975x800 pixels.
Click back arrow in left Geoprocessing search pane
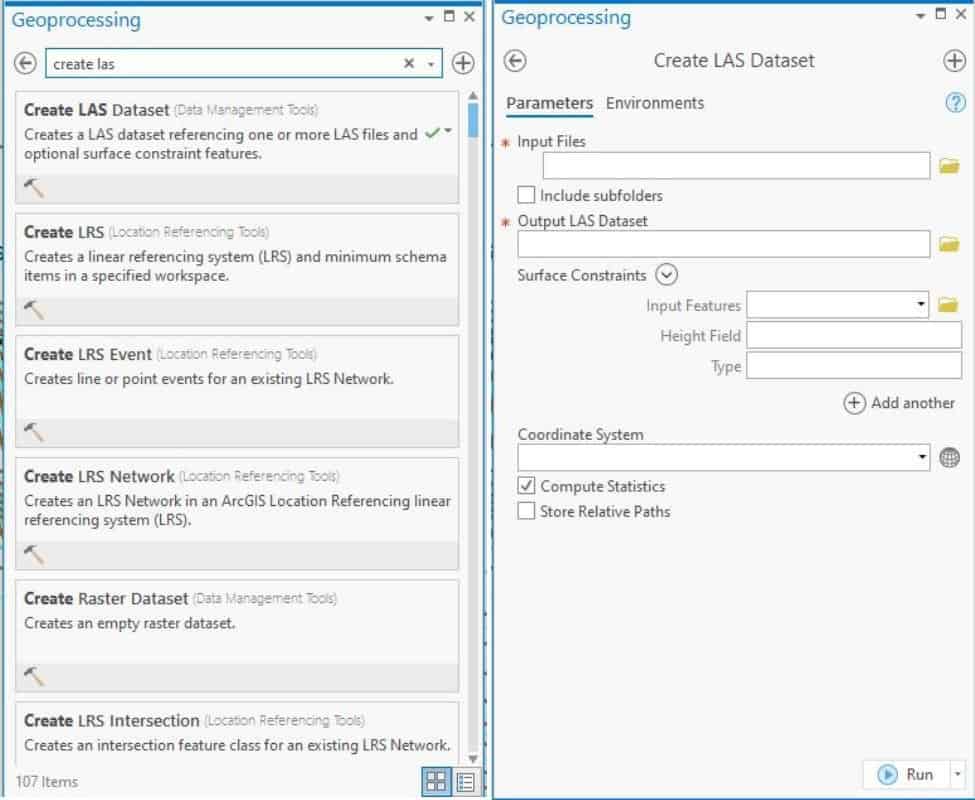25,63
